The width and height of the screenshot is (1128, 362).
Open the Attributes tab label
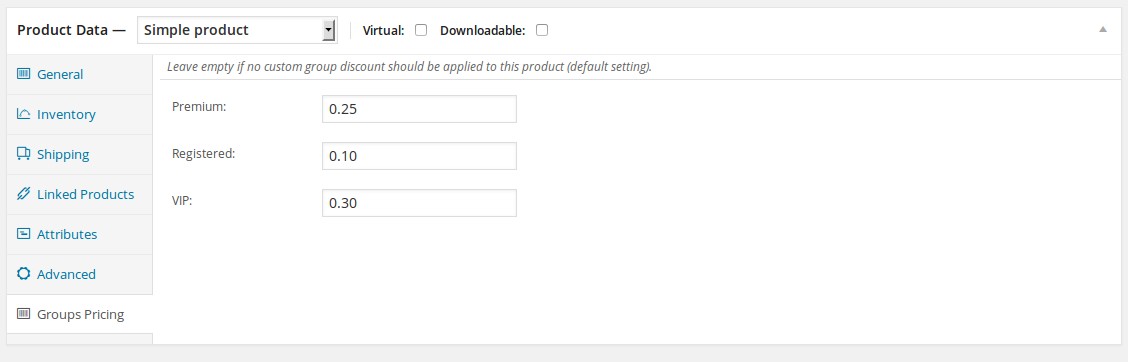coord(67,235)
